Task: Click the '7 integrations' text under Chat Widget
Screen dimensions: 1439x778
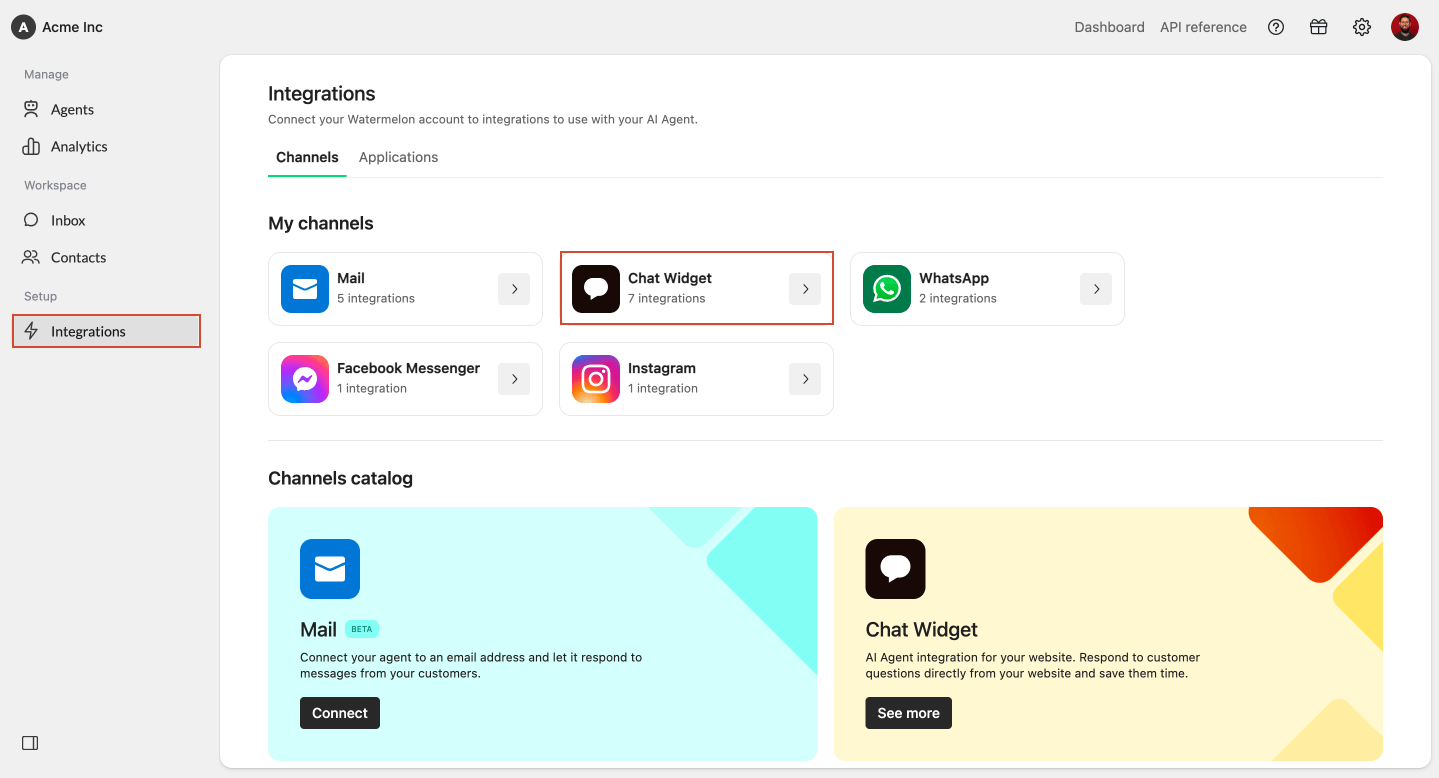Action: (x=667, y=298)
